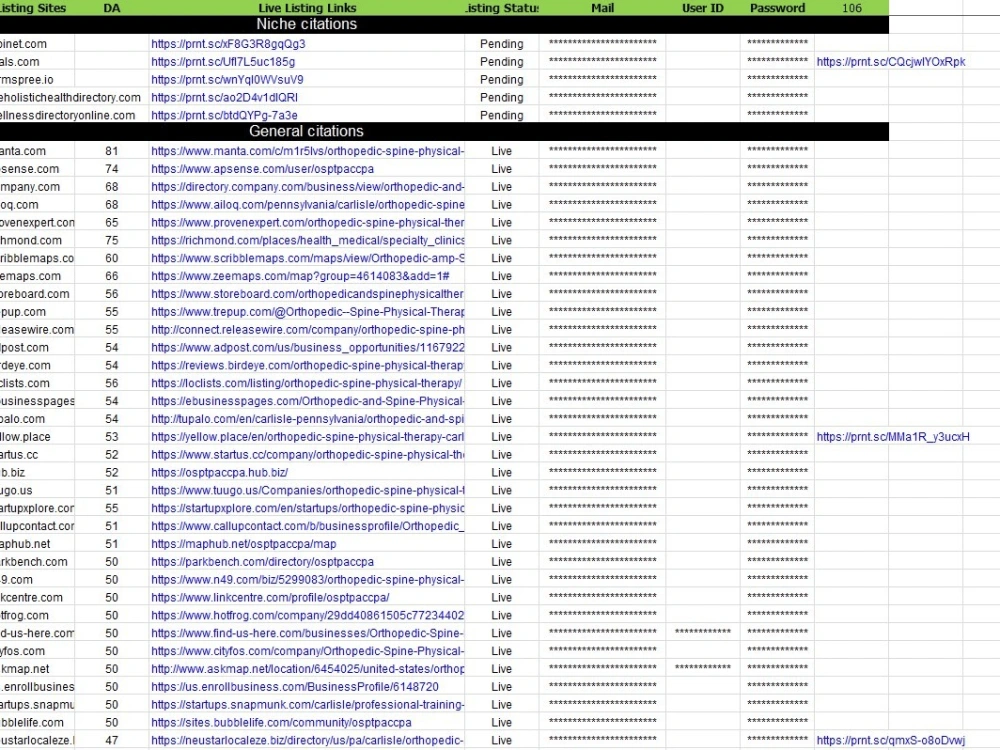
Task: Open the cityfos.com company link
Action: (307, 651)
